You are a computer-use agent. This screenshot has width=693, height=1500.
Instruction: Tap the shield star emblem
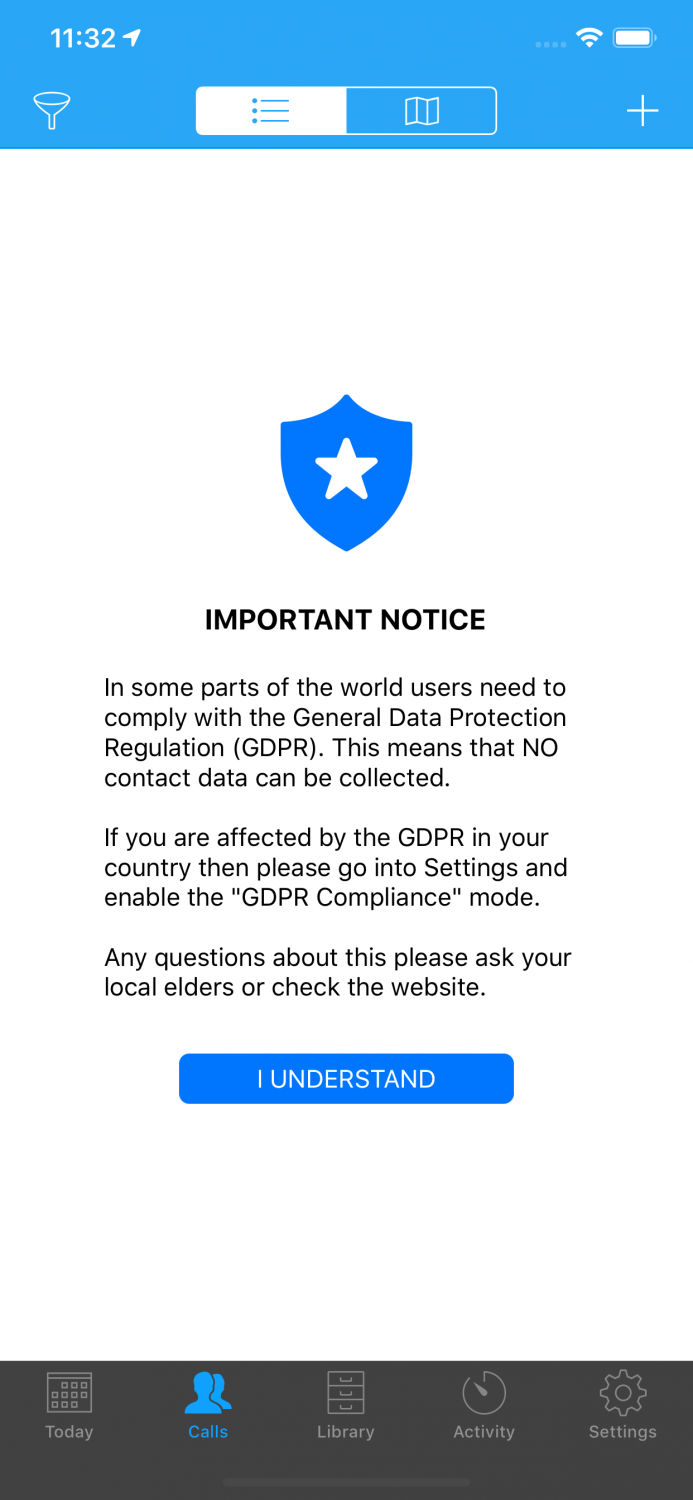[346, 471]
